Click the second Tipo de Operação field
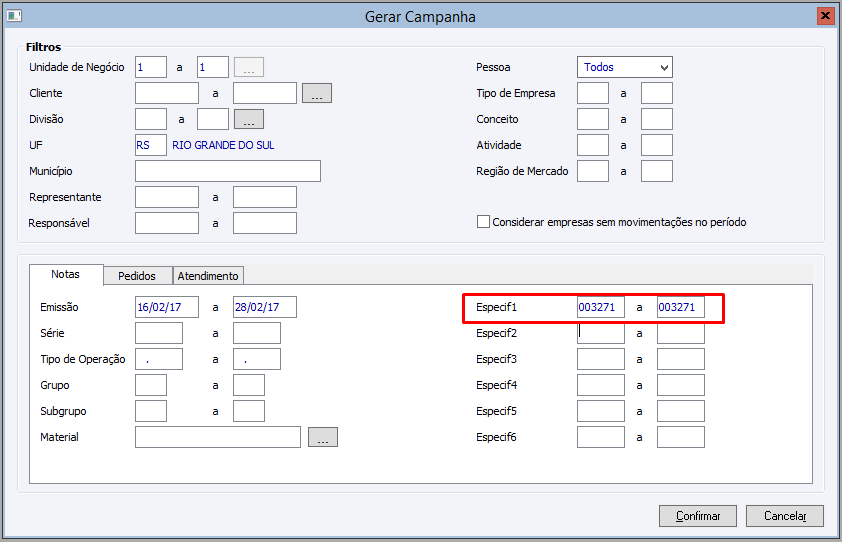 coord(257,359)
